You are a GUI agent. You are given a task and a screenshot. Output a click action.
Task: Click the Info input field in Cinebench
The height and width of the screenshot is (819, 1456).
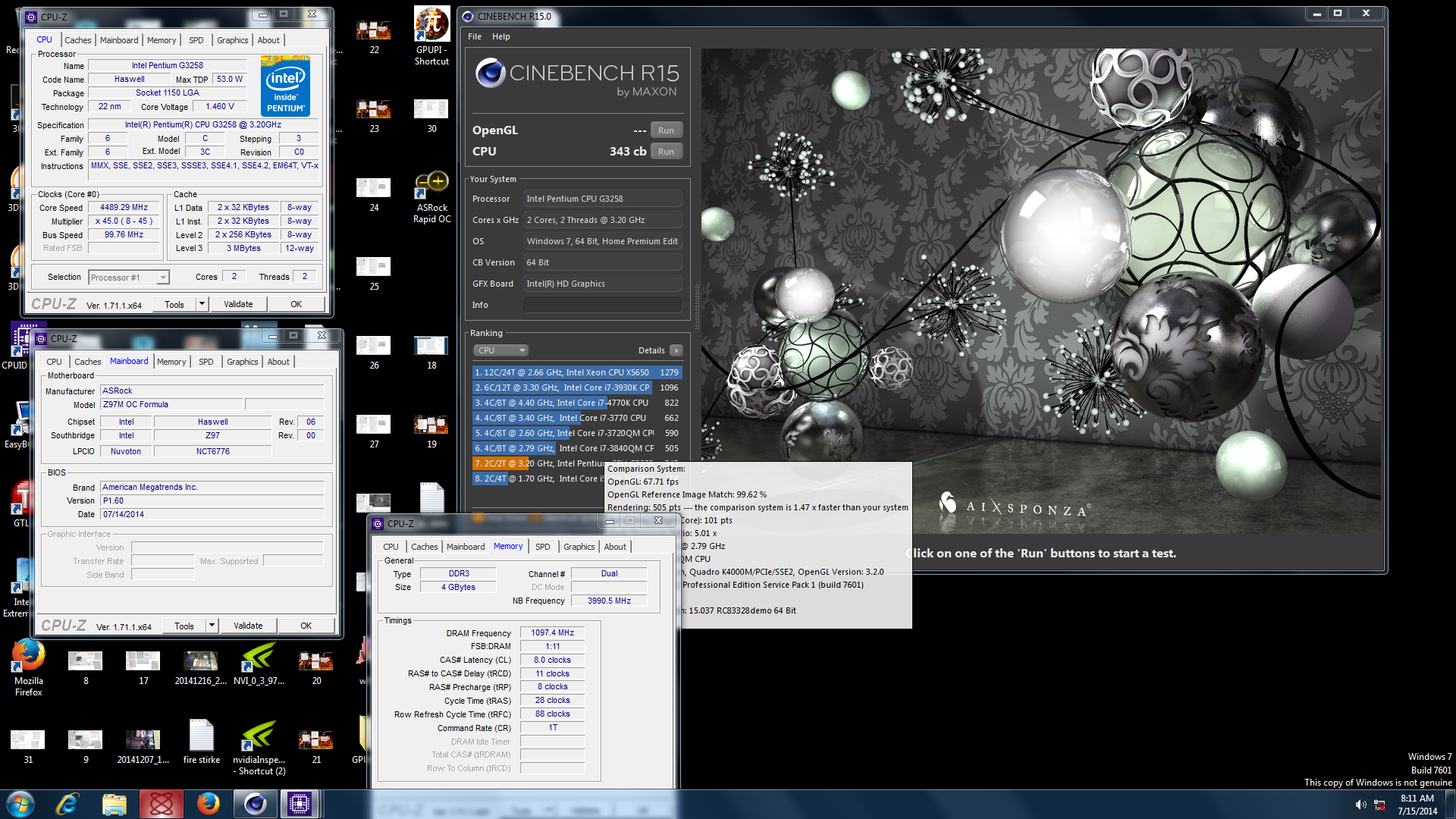603,305
